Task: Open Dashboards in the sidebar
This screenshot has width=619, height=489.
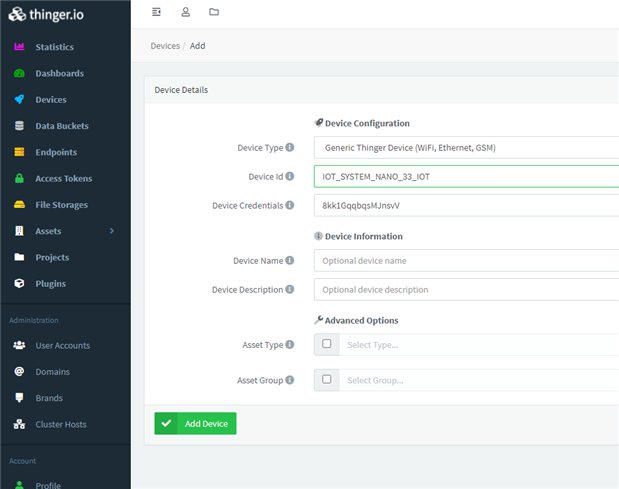Action: click(x=59, y=73)
